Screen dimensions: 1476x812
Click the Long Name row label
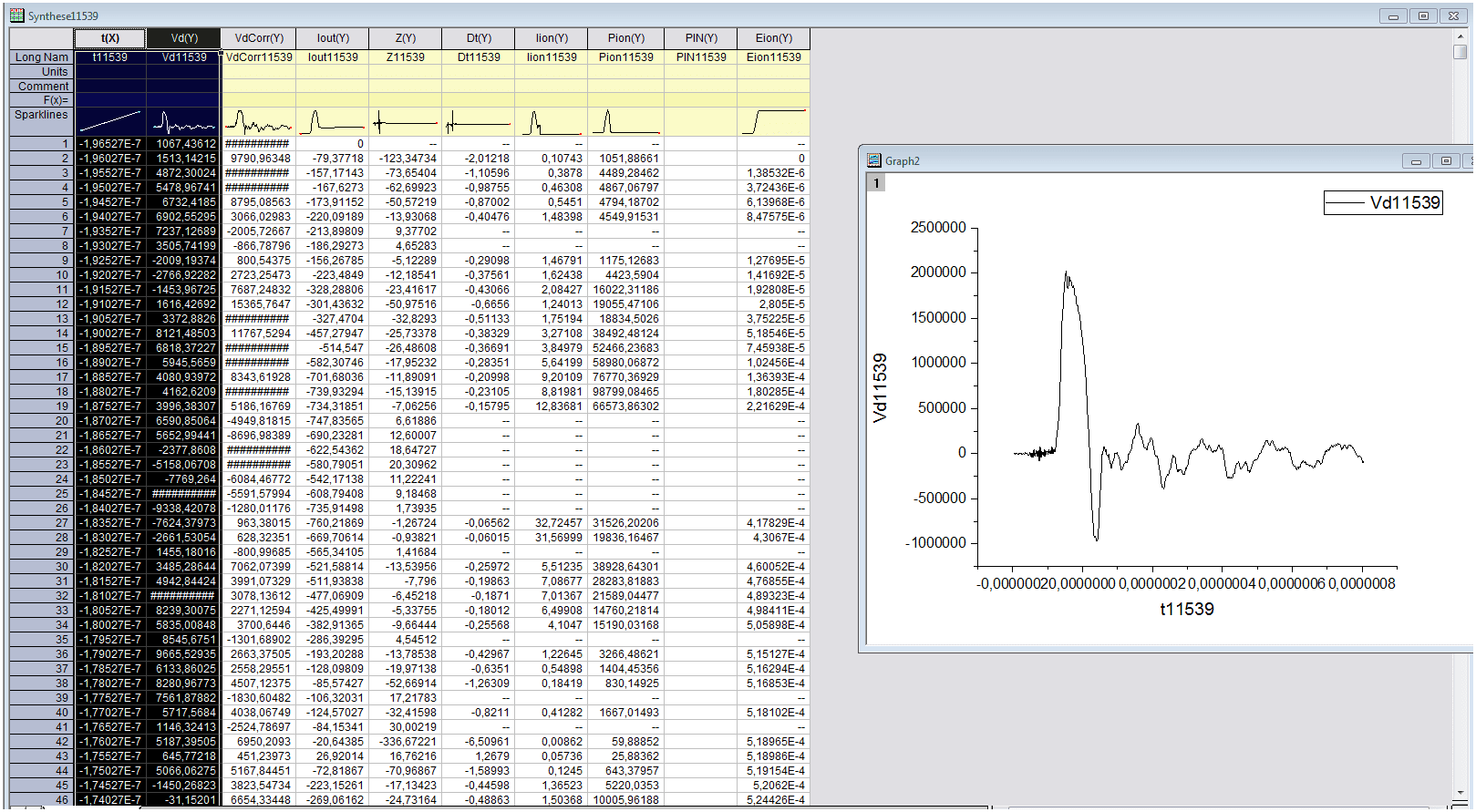42,57
